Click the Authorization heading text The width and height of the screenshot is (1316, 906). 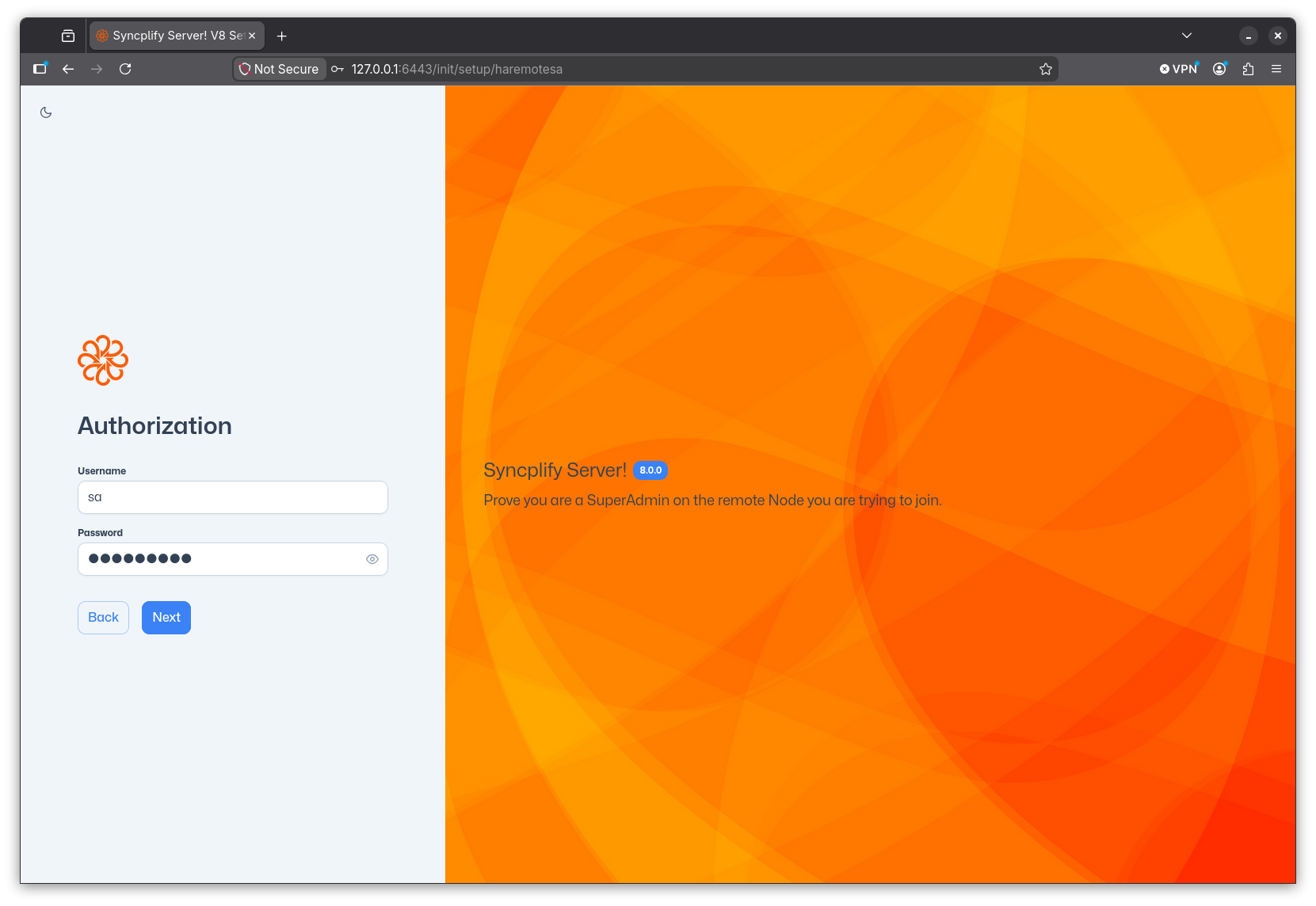pos(154,426)
